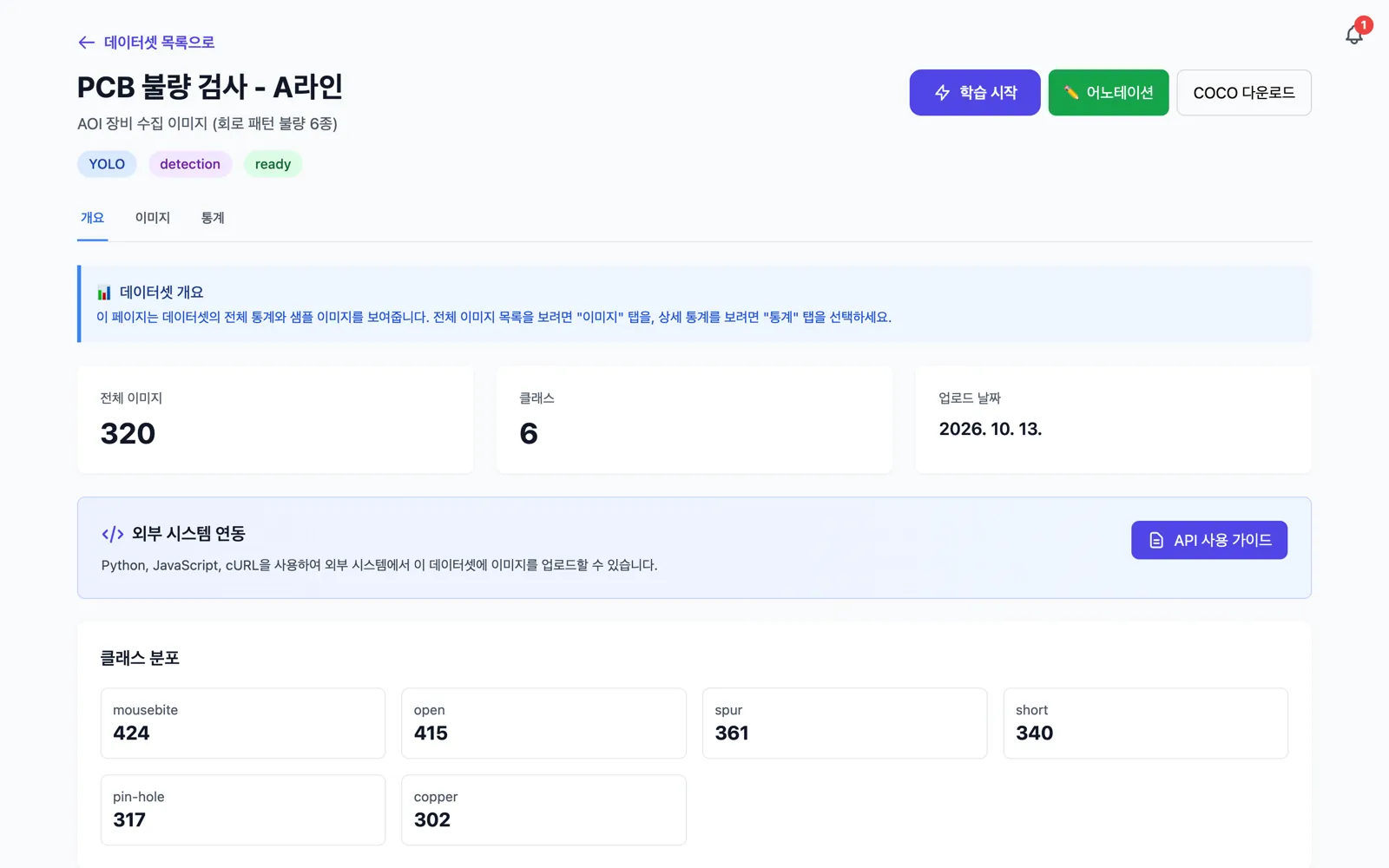Click the back arrow icon

coord(86,43)
